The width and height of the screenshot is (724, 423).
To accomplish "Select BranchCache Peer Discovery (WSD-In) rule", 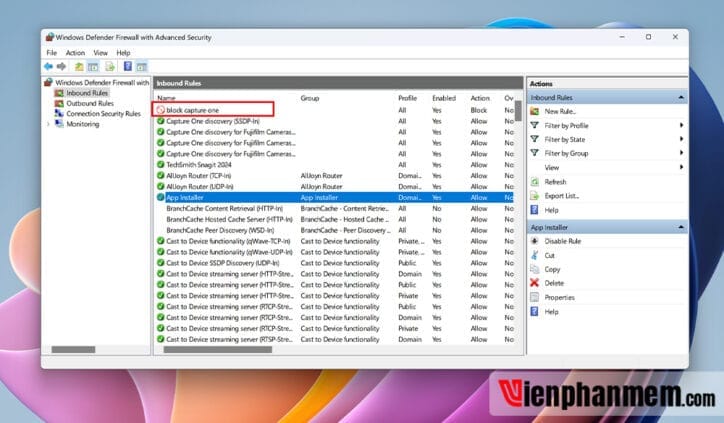I will pyautogui.click(x=335, y=230).
